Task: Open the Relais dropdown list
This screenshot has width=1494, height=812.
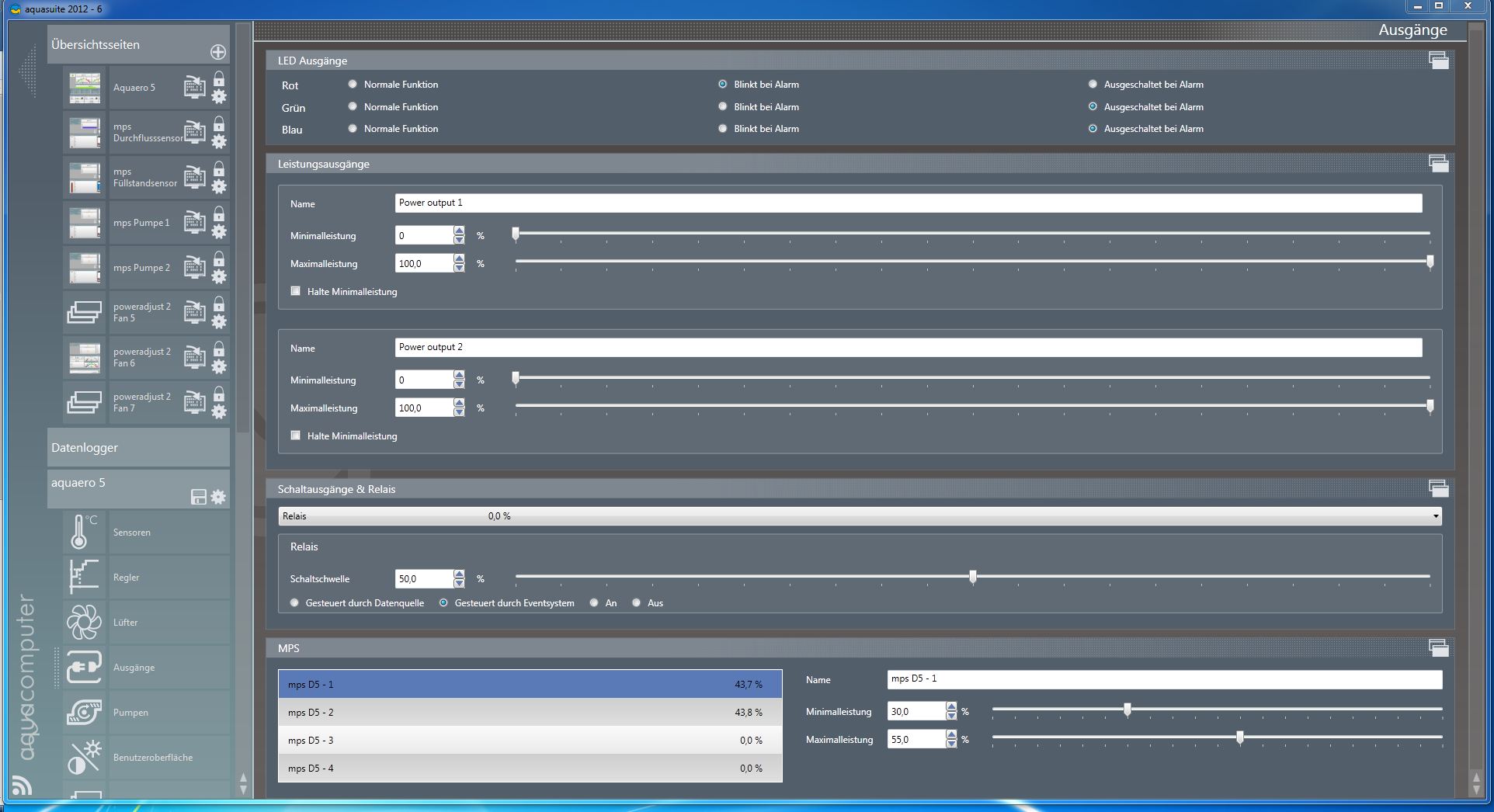Action: 1435,516
